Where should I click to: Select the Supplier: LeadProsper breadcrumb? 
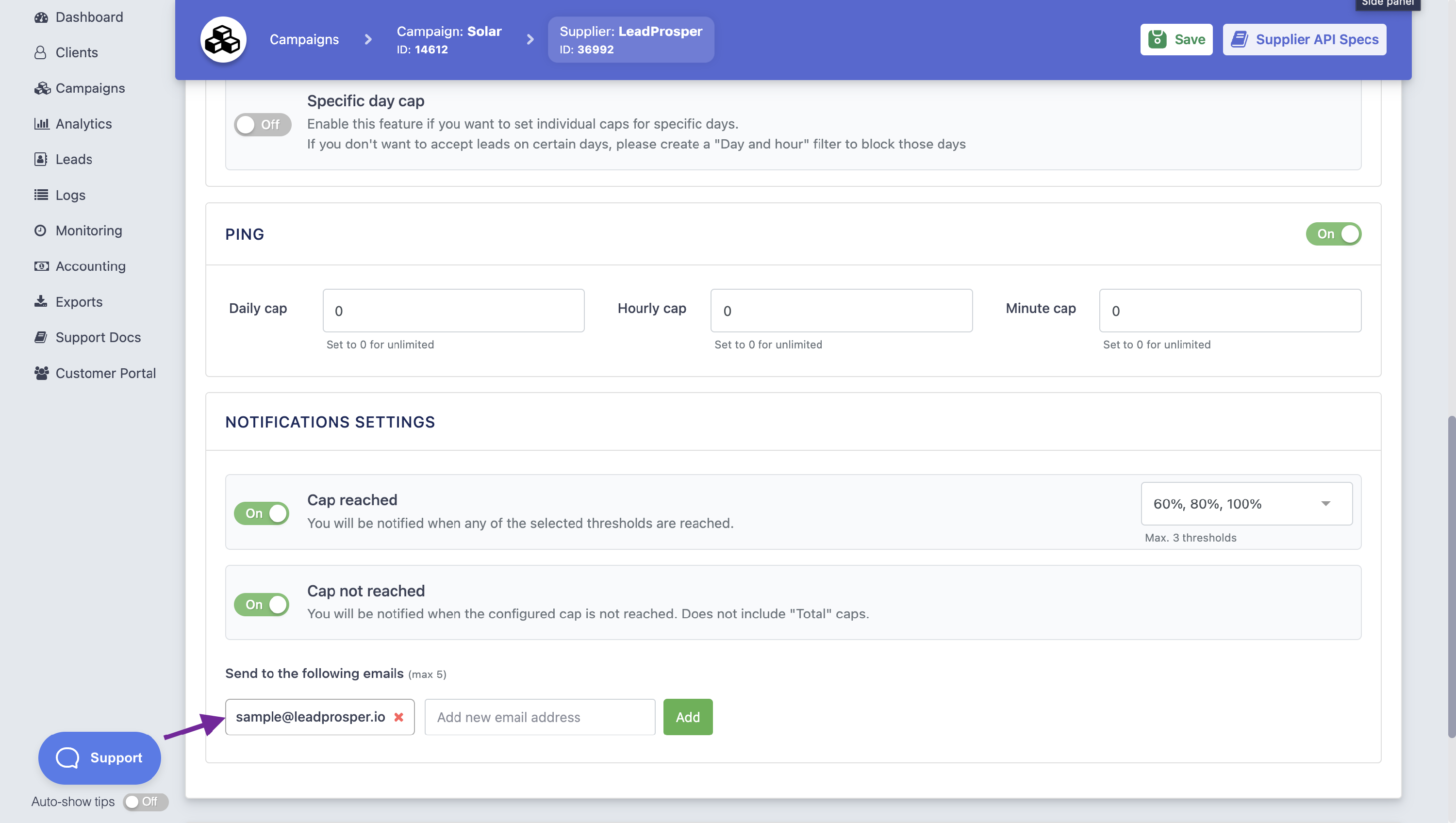click(630, 39)
